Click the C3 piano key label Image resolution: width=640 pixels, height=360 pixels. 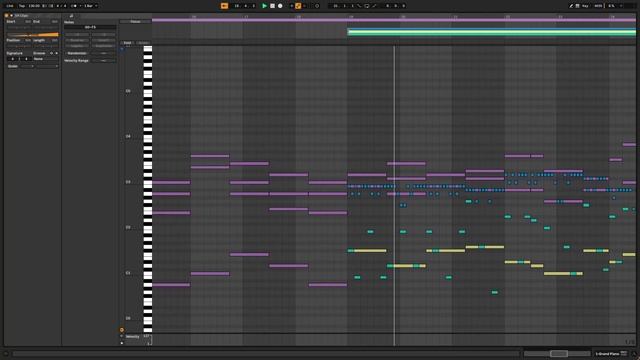click(x=128, y=182)
